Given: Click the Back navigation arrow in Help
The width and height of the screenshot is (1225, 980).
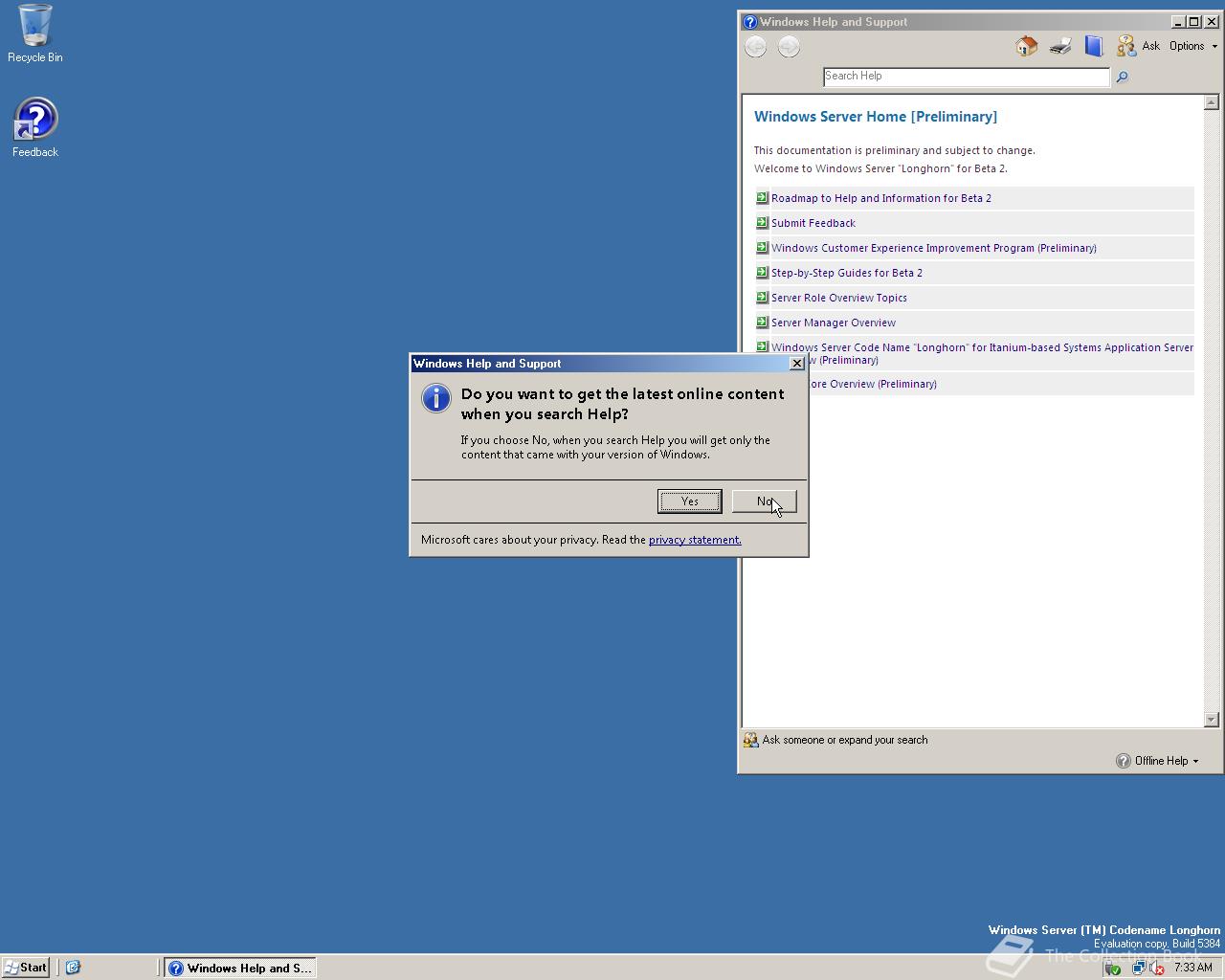Looking at the screenshot, I should (x=755, y=47).
